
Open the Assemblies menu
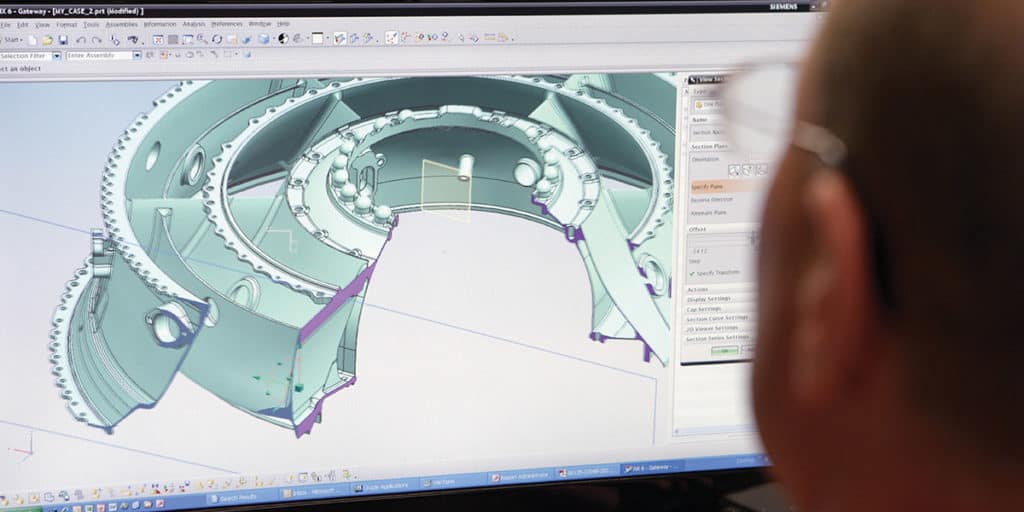(122, 24)
